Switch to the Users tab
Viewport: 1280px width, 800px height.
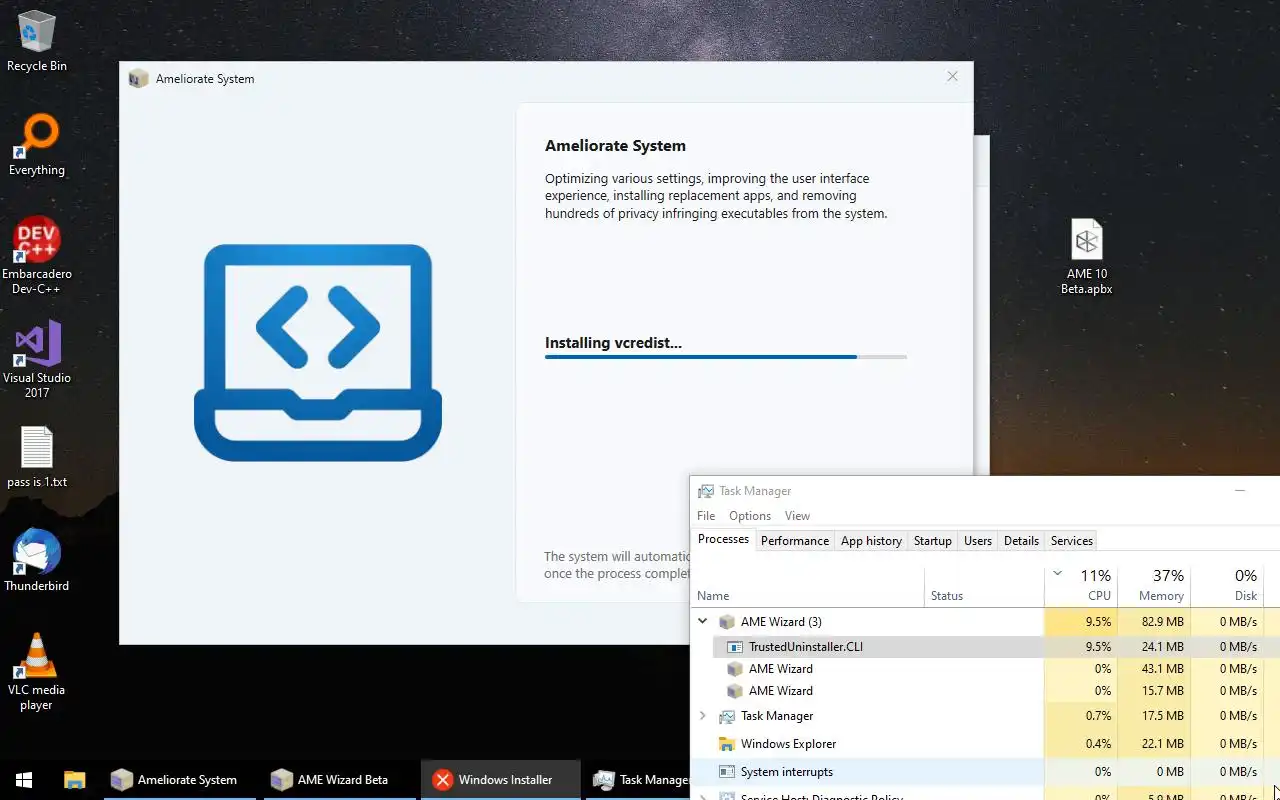click(x=978, y=541)
